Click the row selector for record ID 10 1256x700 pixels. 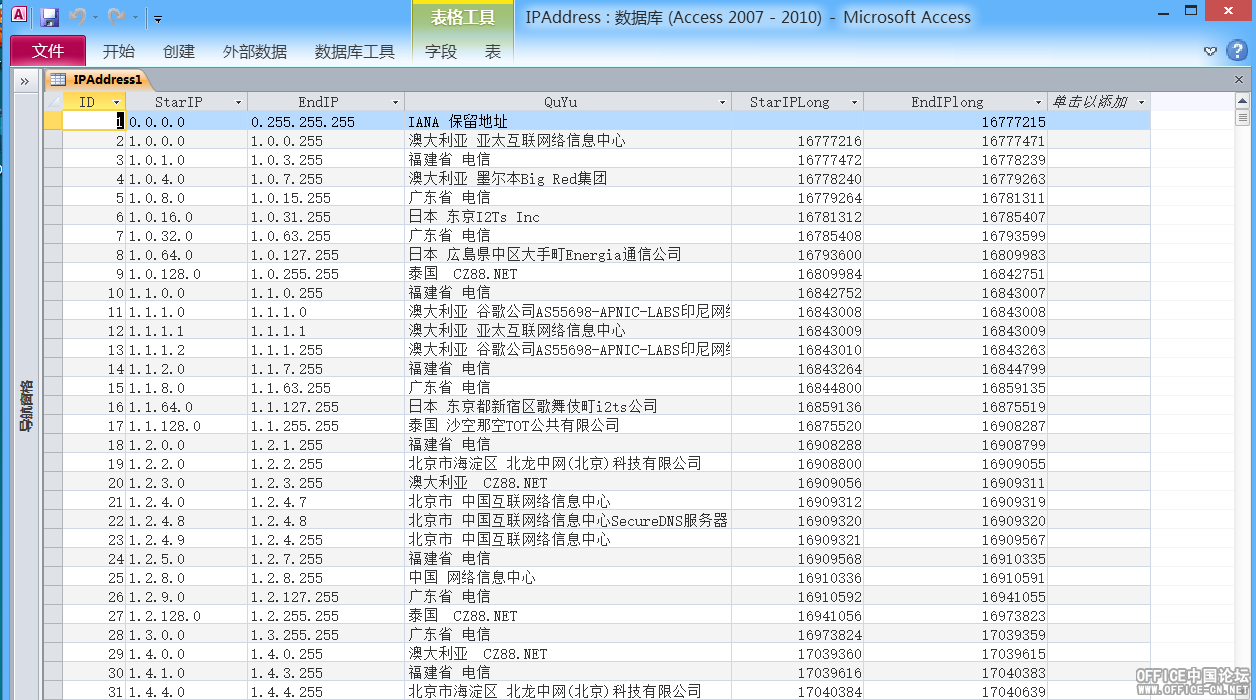(53, 292)
